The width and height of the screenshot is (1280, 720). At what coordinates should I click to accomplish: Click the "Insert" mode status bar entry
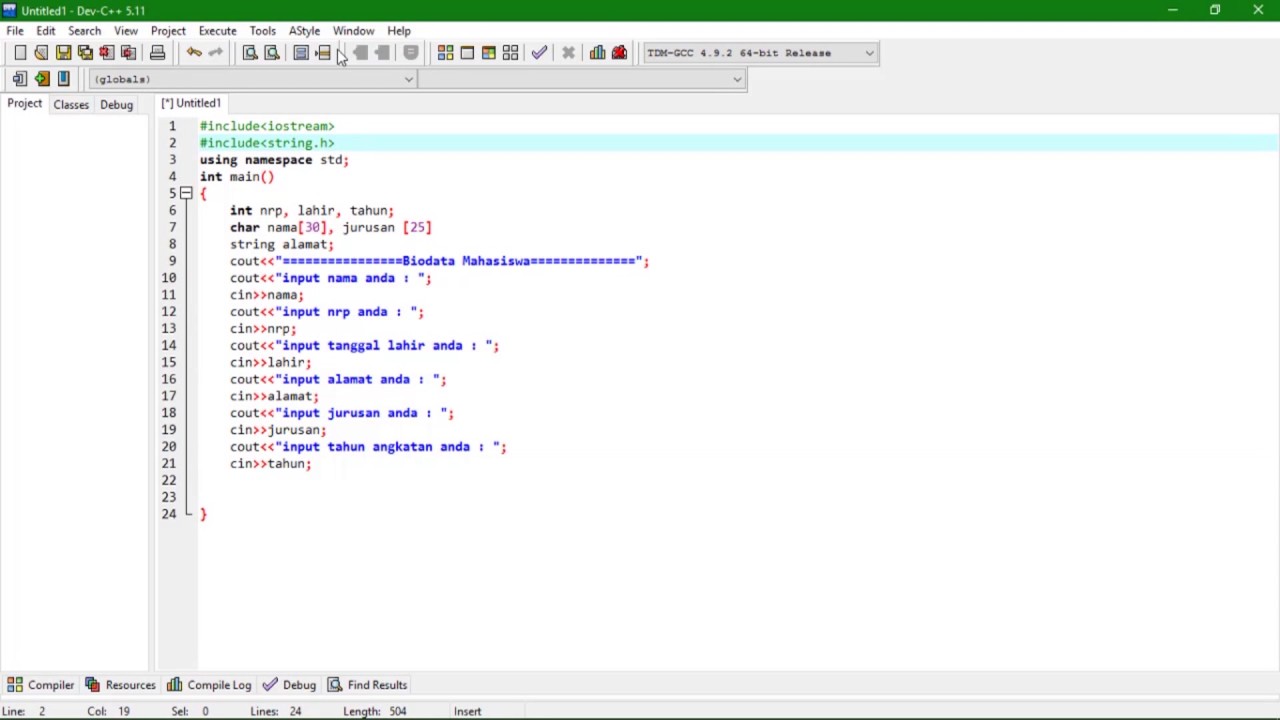tap(467, 711)
